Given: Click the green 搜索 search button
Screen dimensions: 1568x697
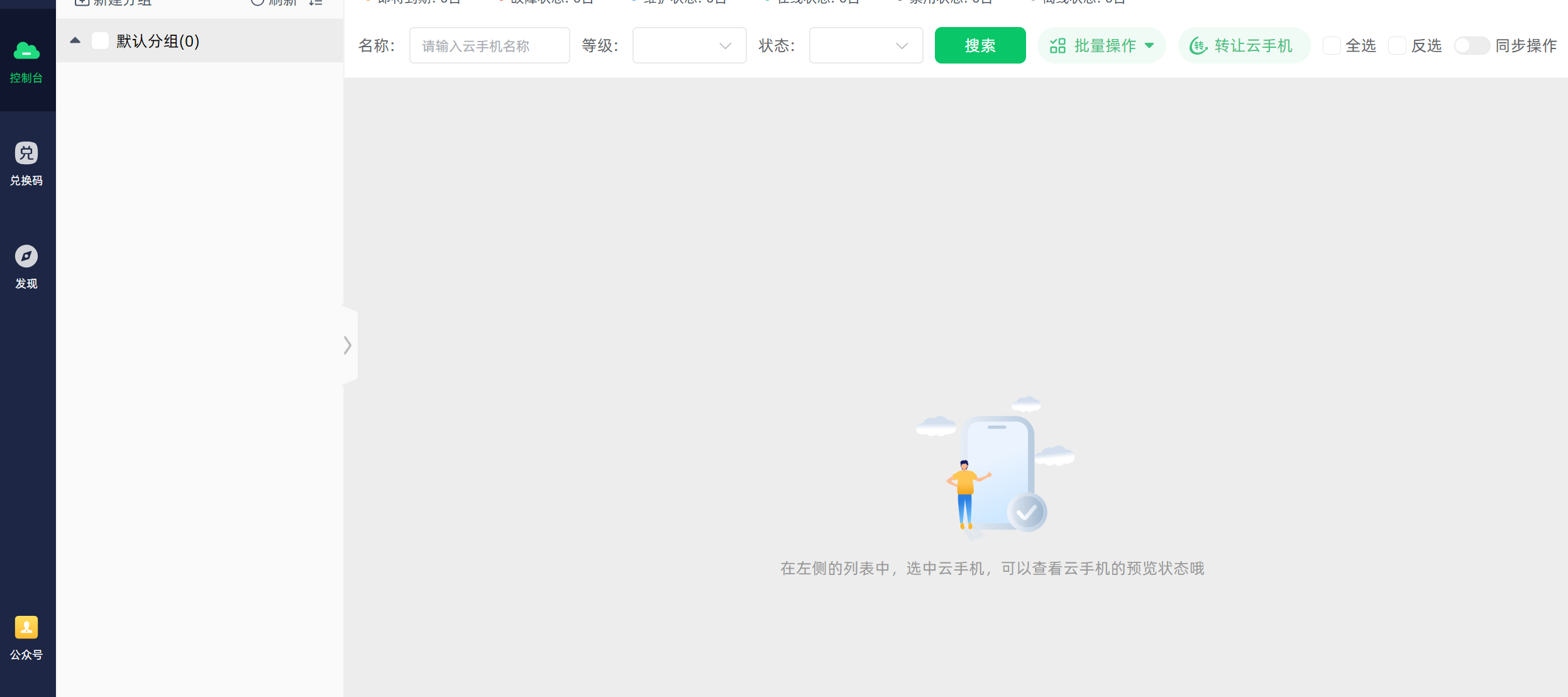Looking at the screenshot, I should coord(980,45).
